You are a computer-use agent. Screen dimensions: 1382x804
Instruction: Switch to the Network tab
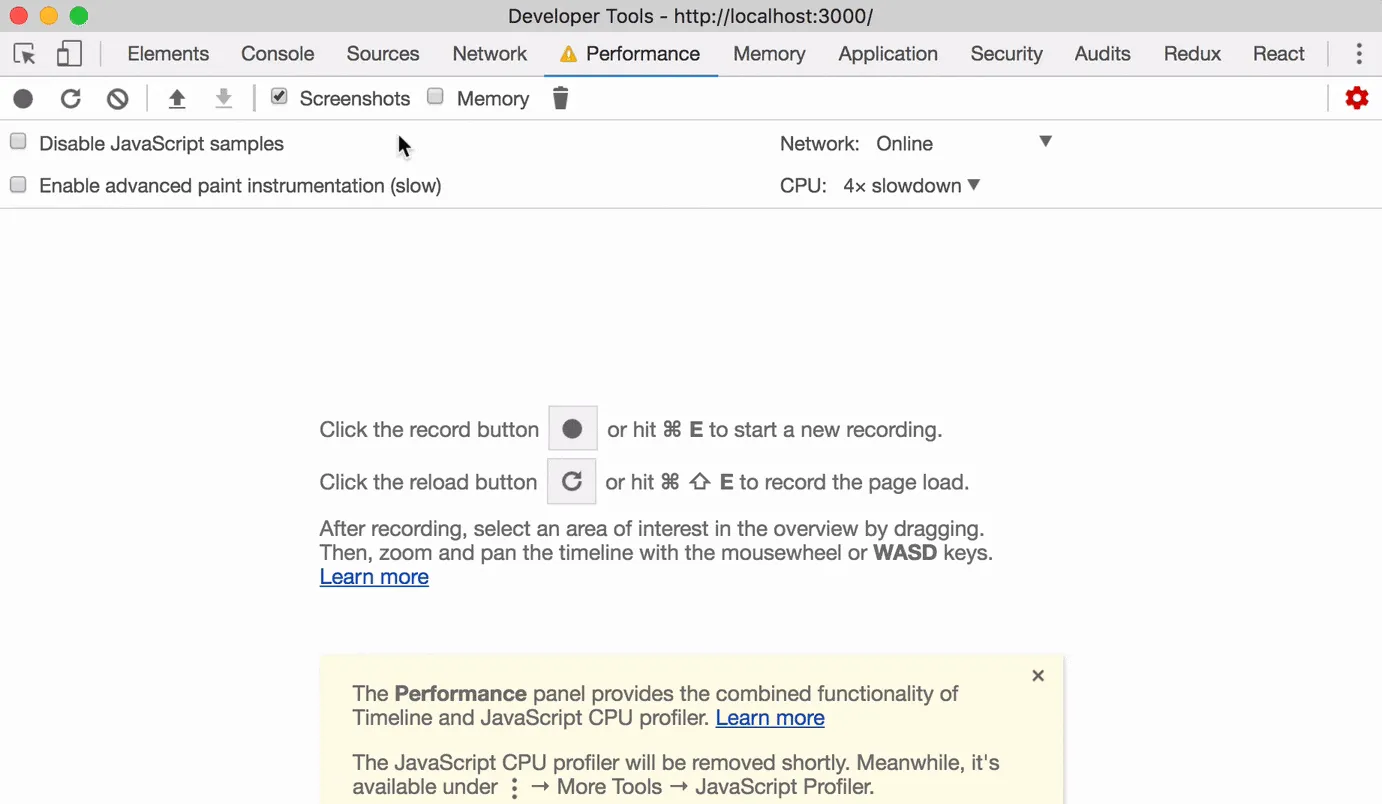point(489,54)
